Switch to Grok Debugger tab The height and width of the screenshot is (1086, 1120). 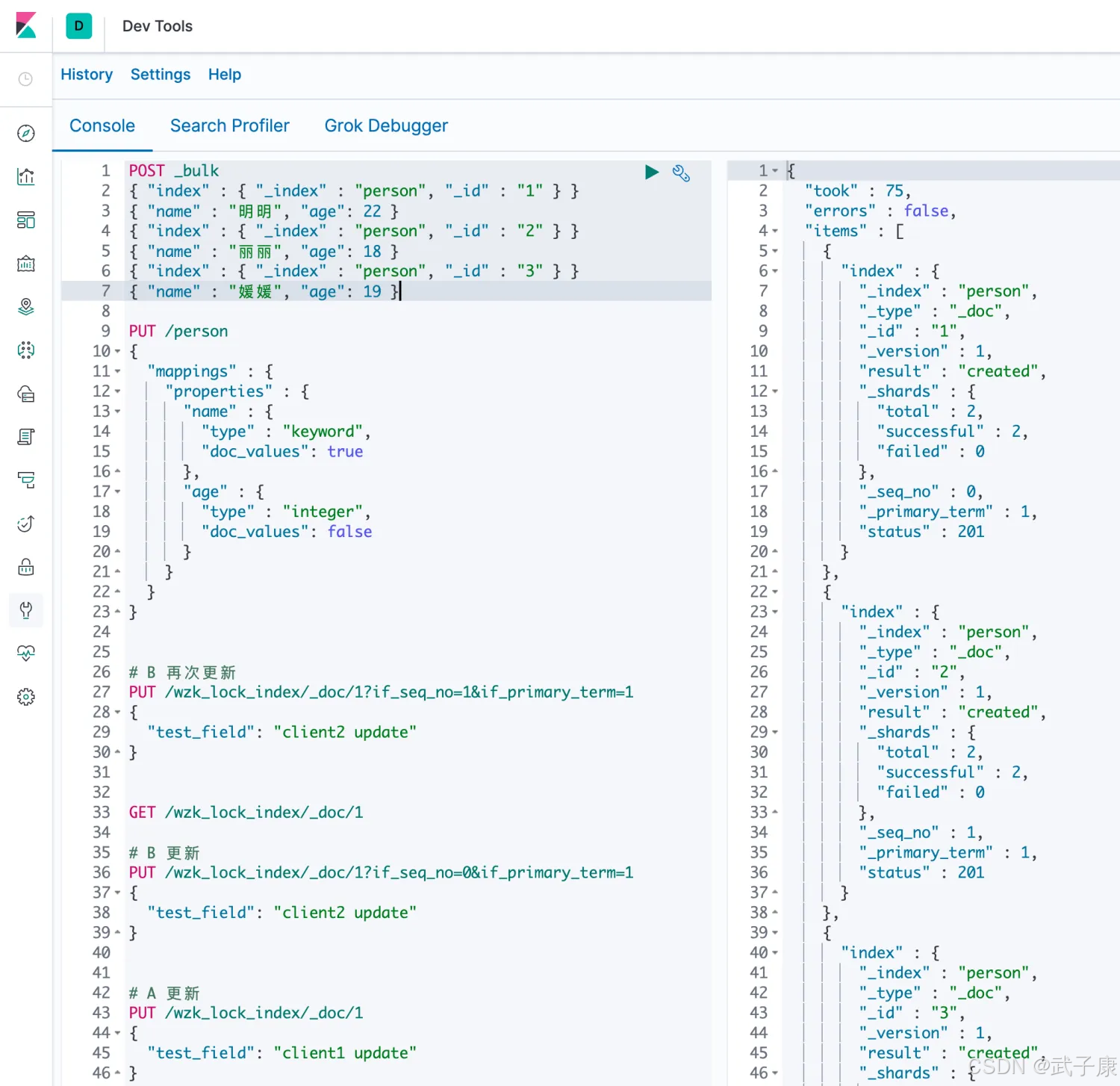(x=386, y=125)
